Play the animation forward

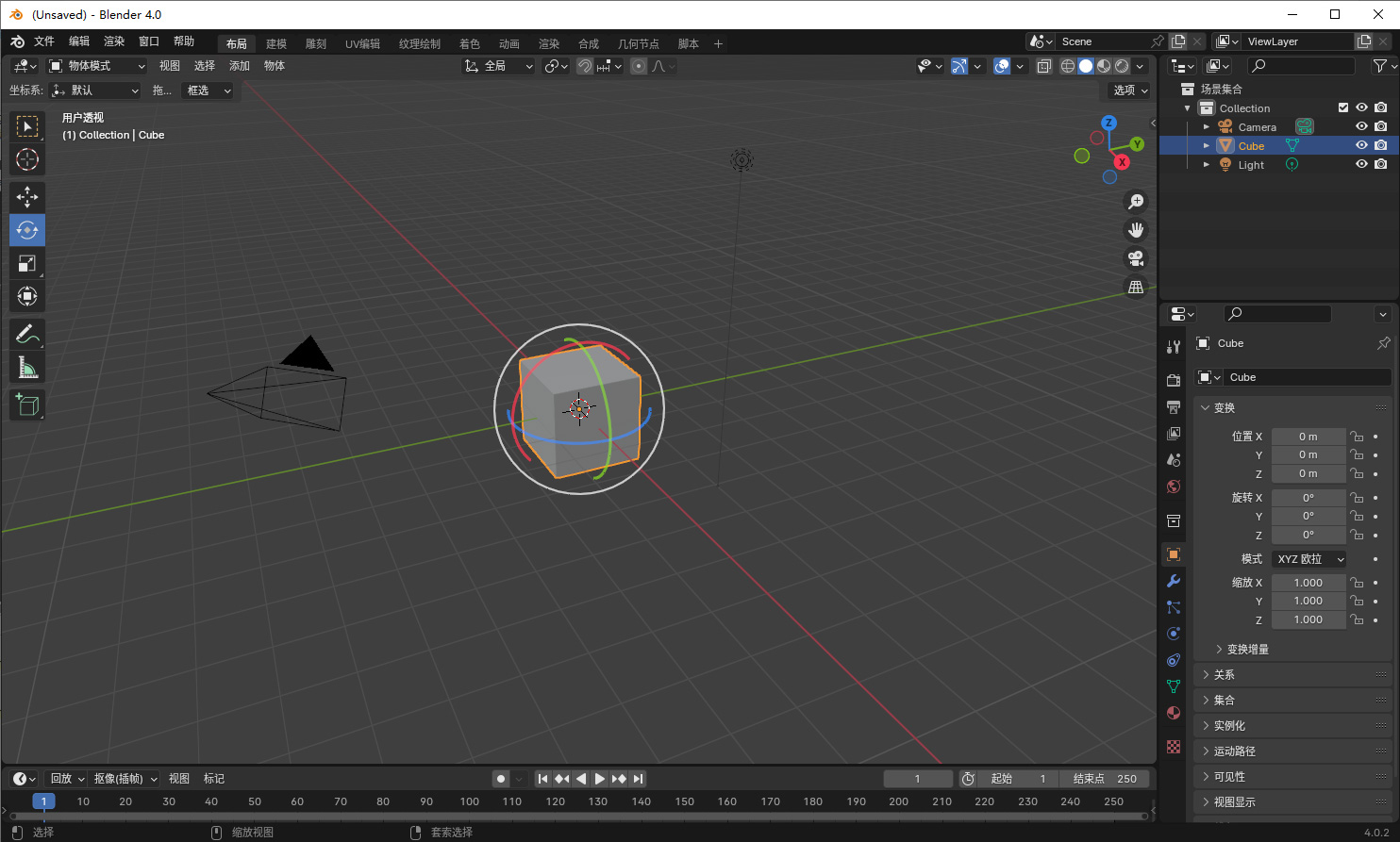pyautogui.click(x=600, y=779)
